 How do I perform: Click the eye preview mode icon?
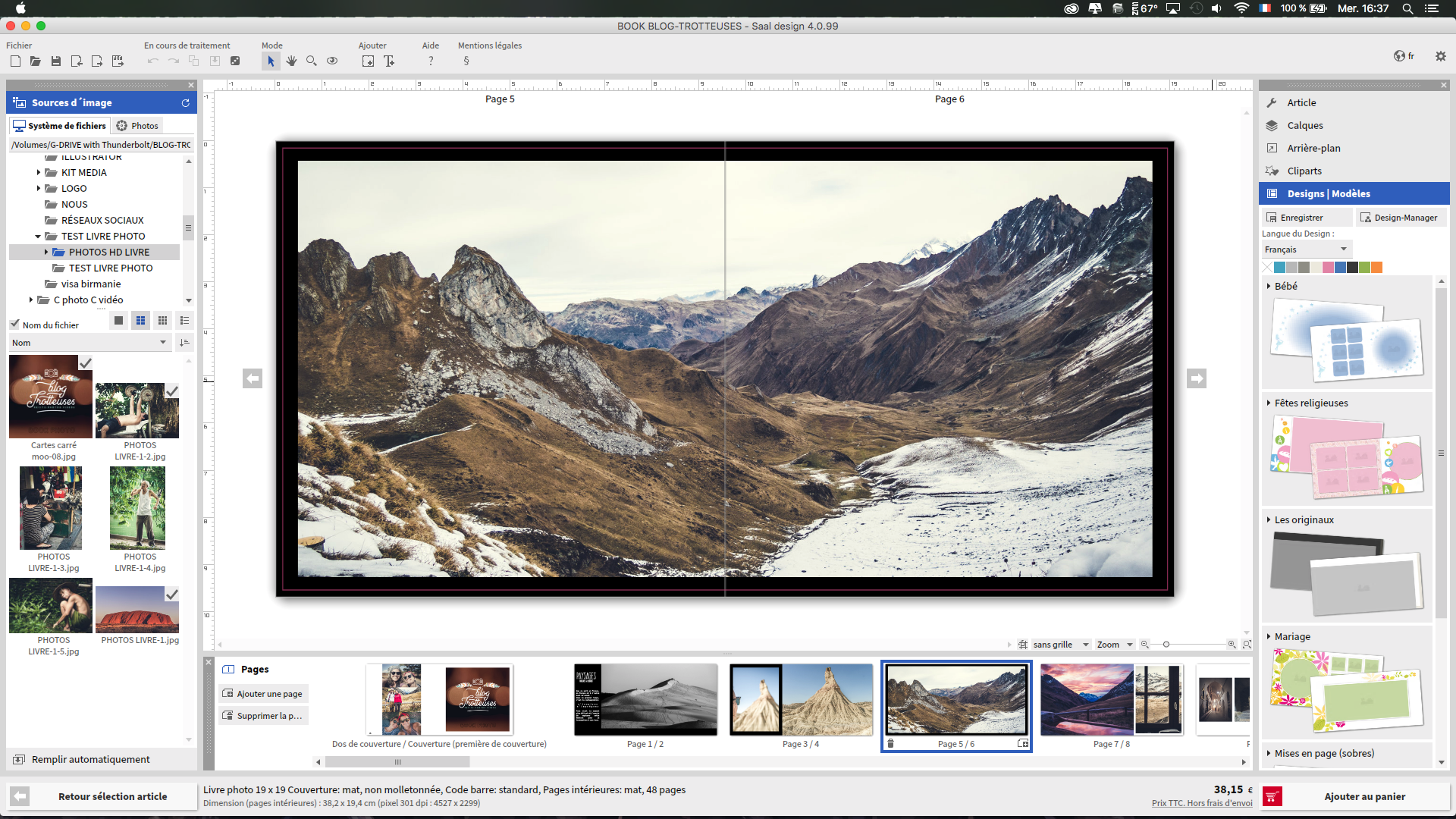click(x=332, y=61)
